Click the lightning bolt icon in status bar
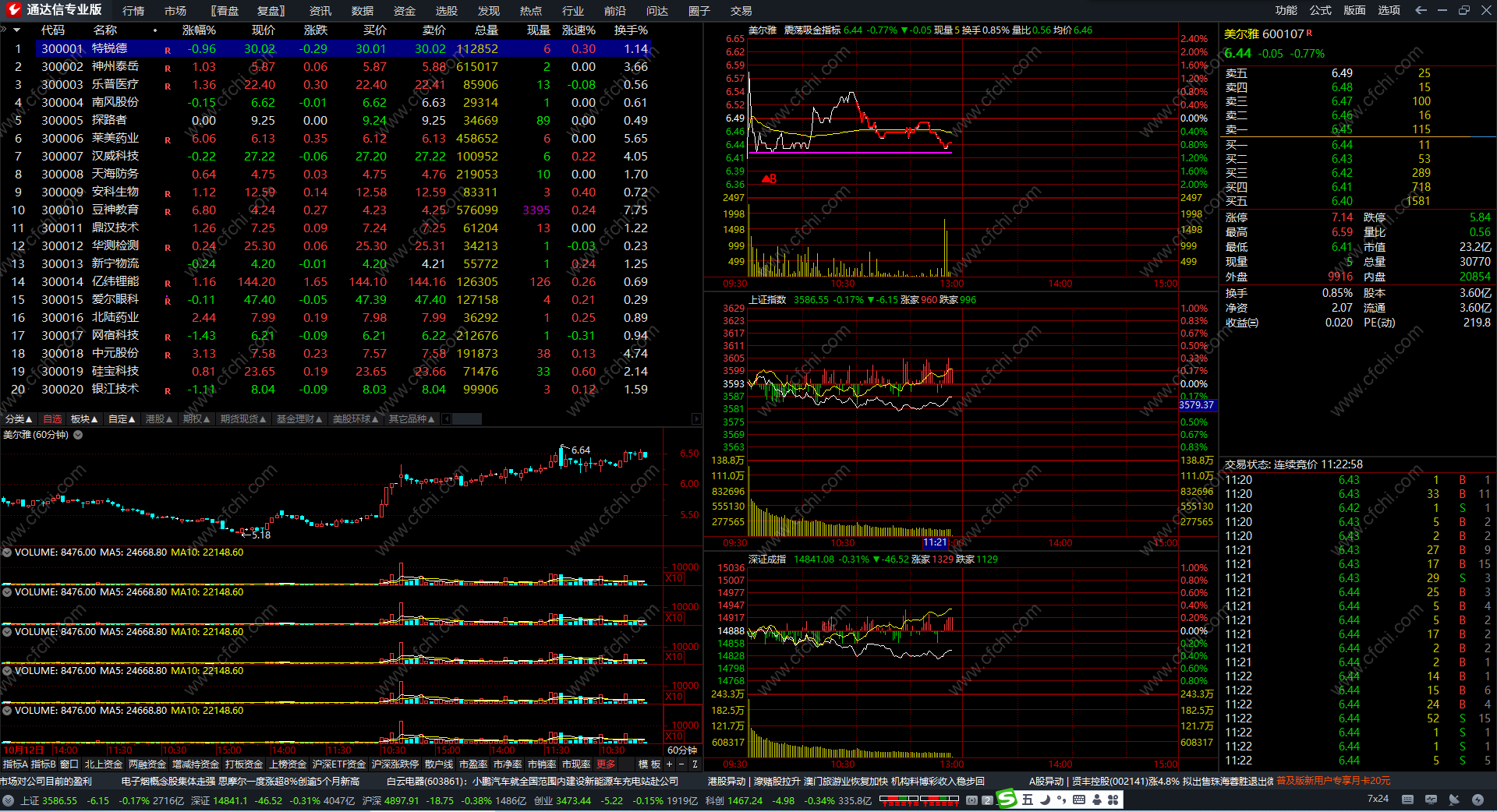The height and width of the screenshot is (812, 1497). tap(1478, 800)
